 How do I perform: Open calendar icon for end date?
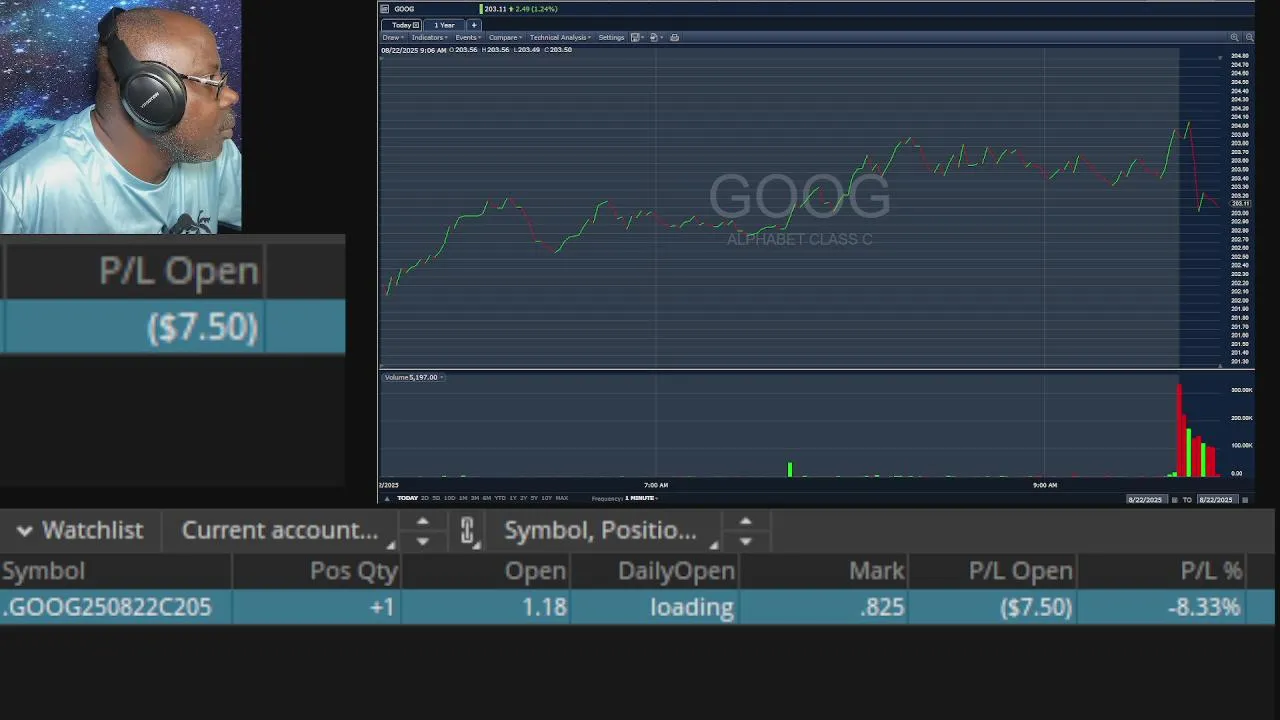pos(1245,500)
